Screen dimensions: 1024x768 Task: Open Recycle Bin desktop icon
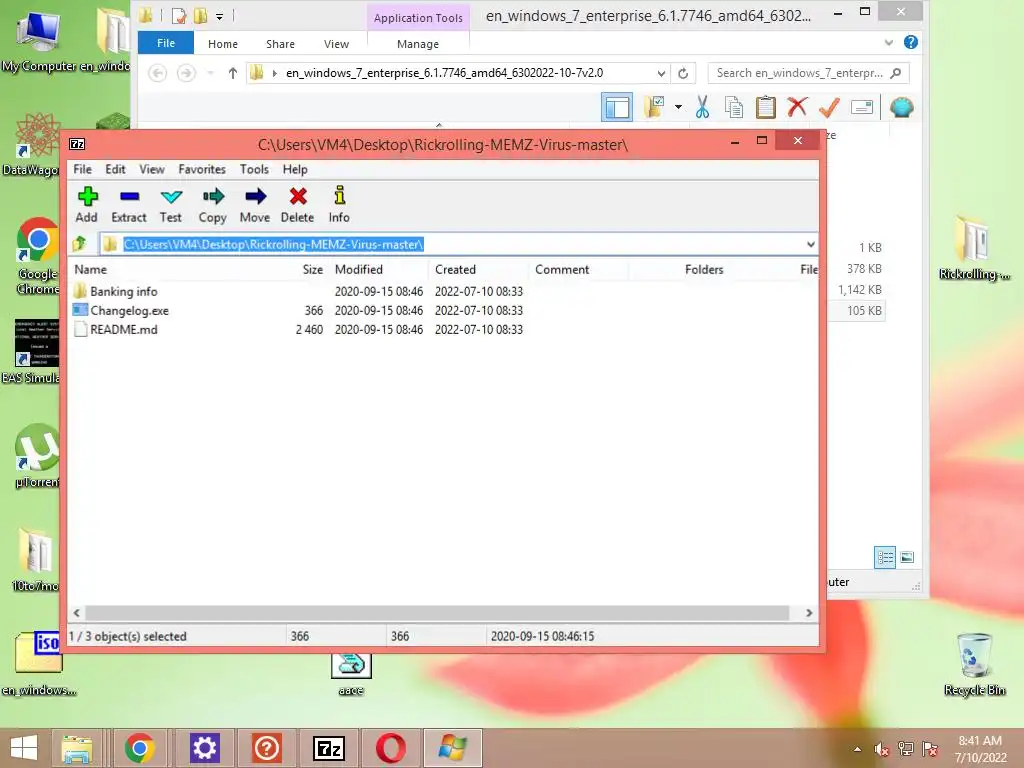tap(974, 665)
